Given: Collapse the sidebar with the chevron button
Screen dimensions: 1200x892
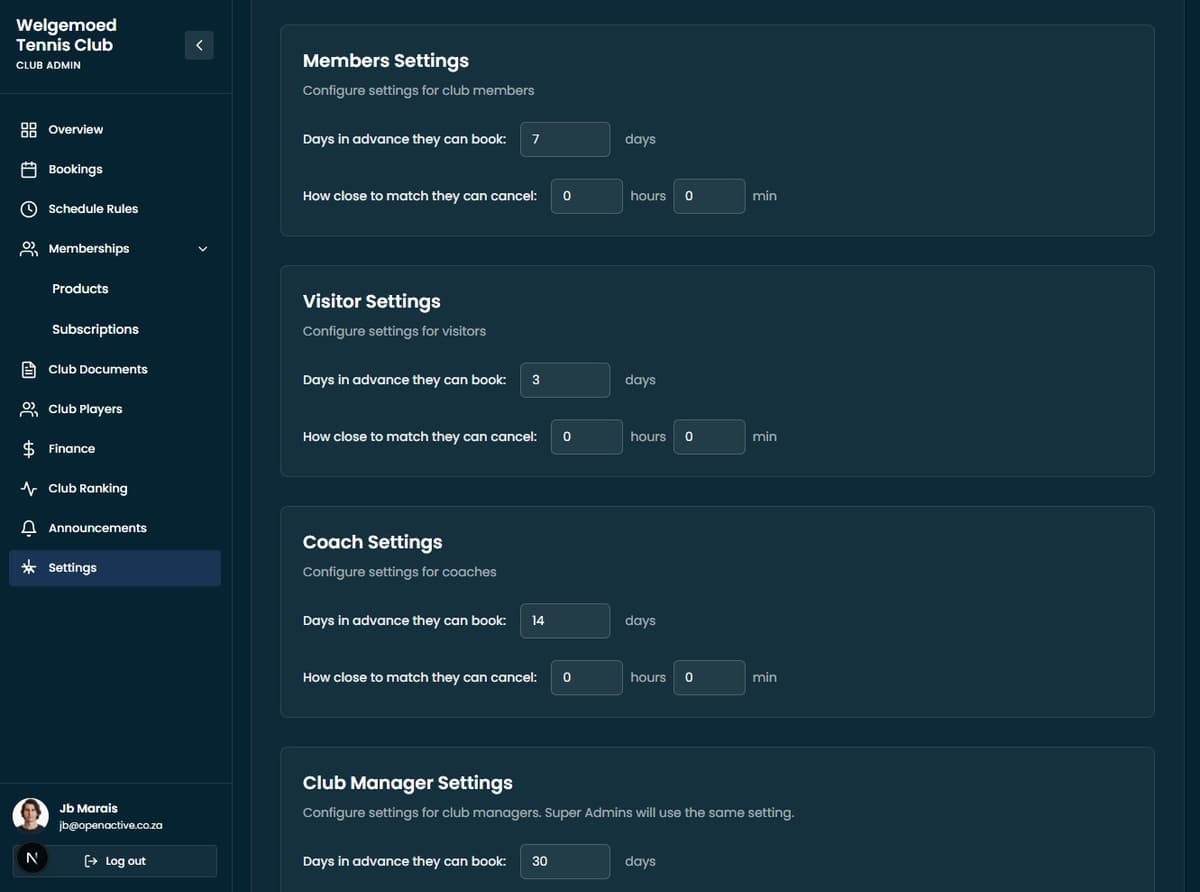Looking at the screenshot, I should 199,45.
